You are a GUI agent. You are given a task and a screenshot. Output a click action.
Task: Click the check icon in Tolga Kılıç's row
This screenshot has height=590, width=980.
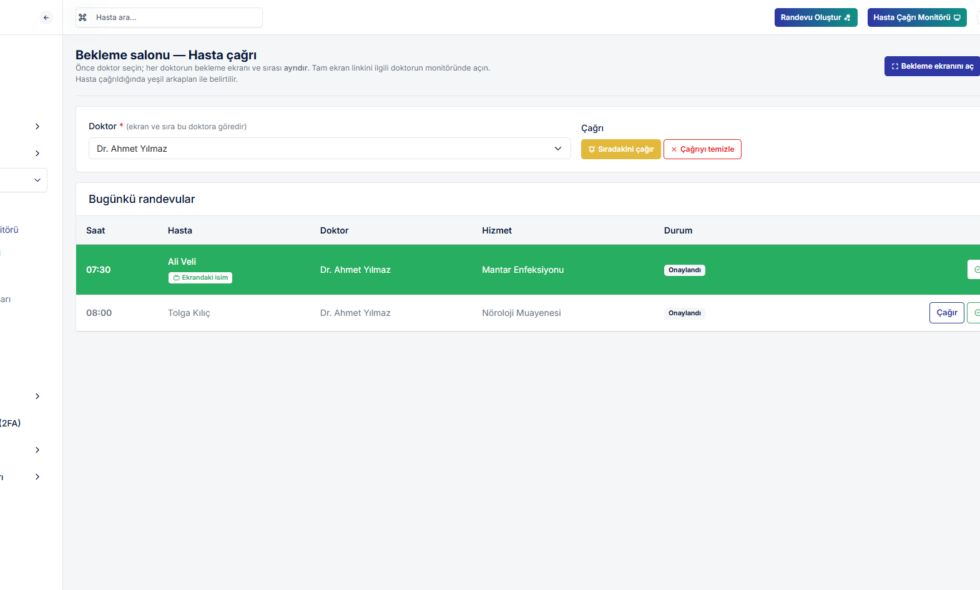pyautogui.click(x=975, y=313)
